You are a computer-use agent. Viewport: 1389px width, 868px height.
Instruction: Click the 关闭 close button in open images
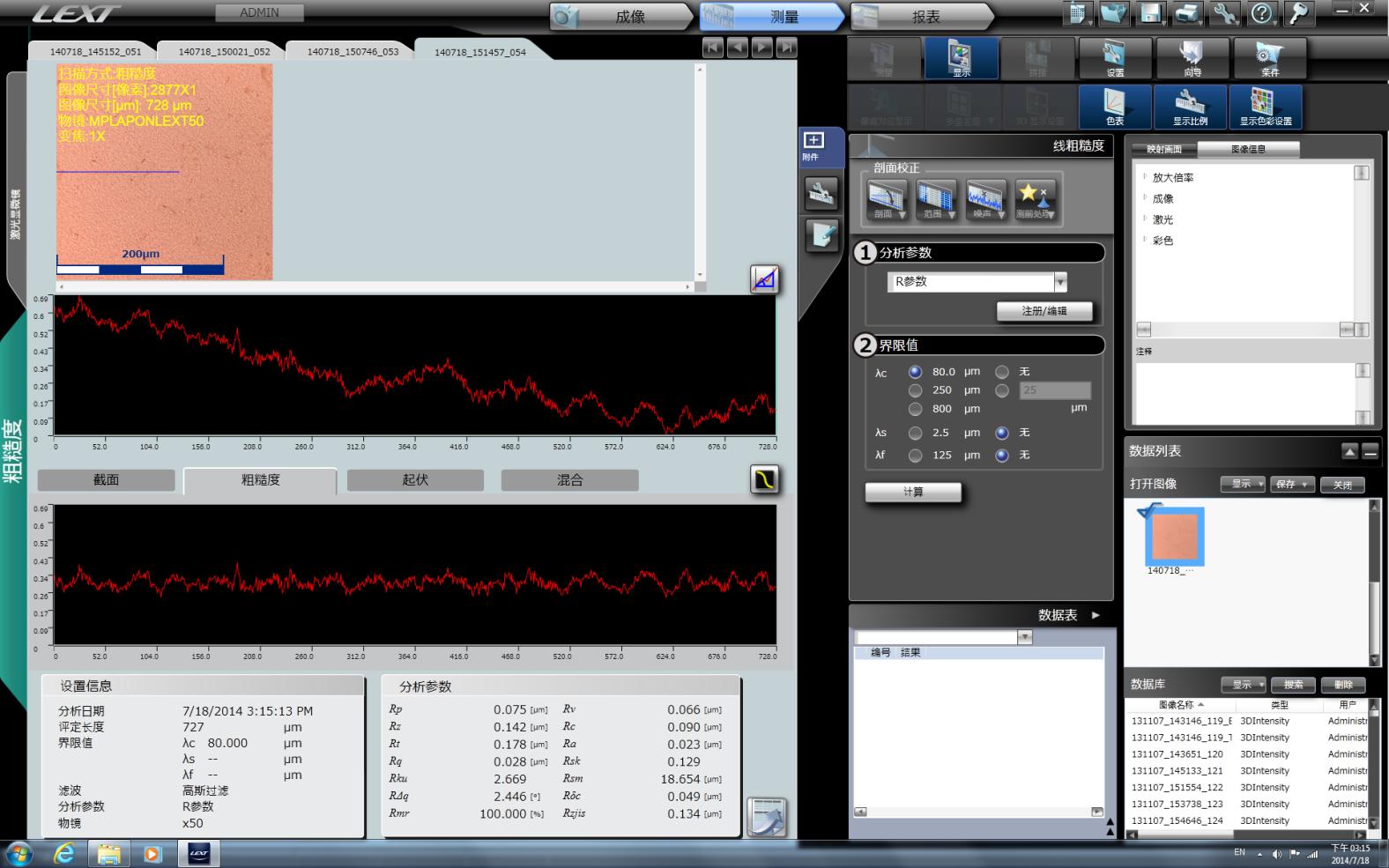1342,485
